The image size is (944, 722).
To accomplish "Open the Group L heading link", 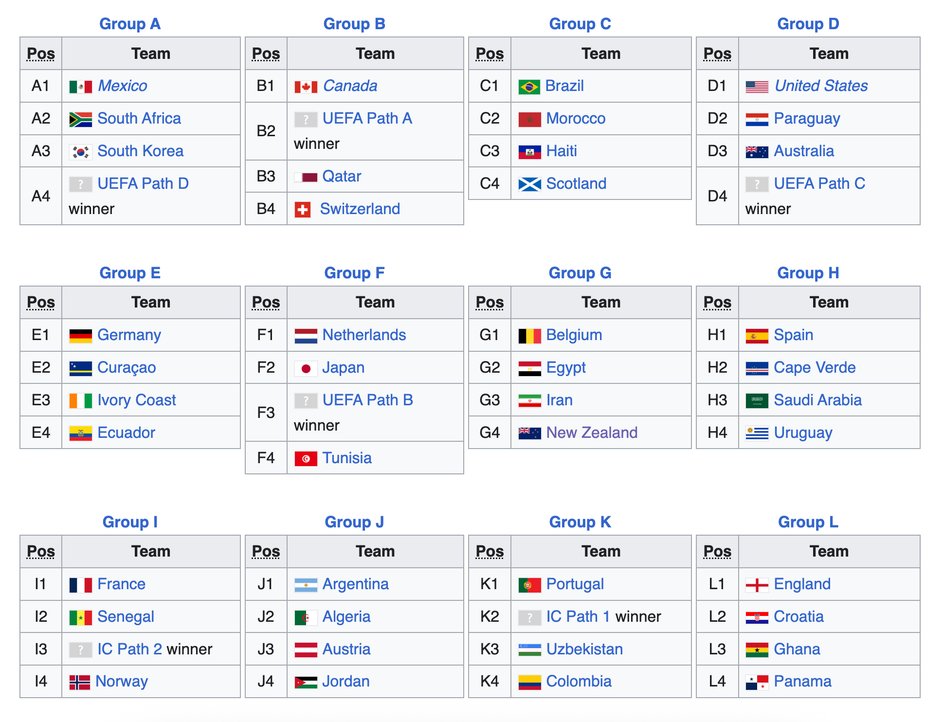I will (808, 522).
